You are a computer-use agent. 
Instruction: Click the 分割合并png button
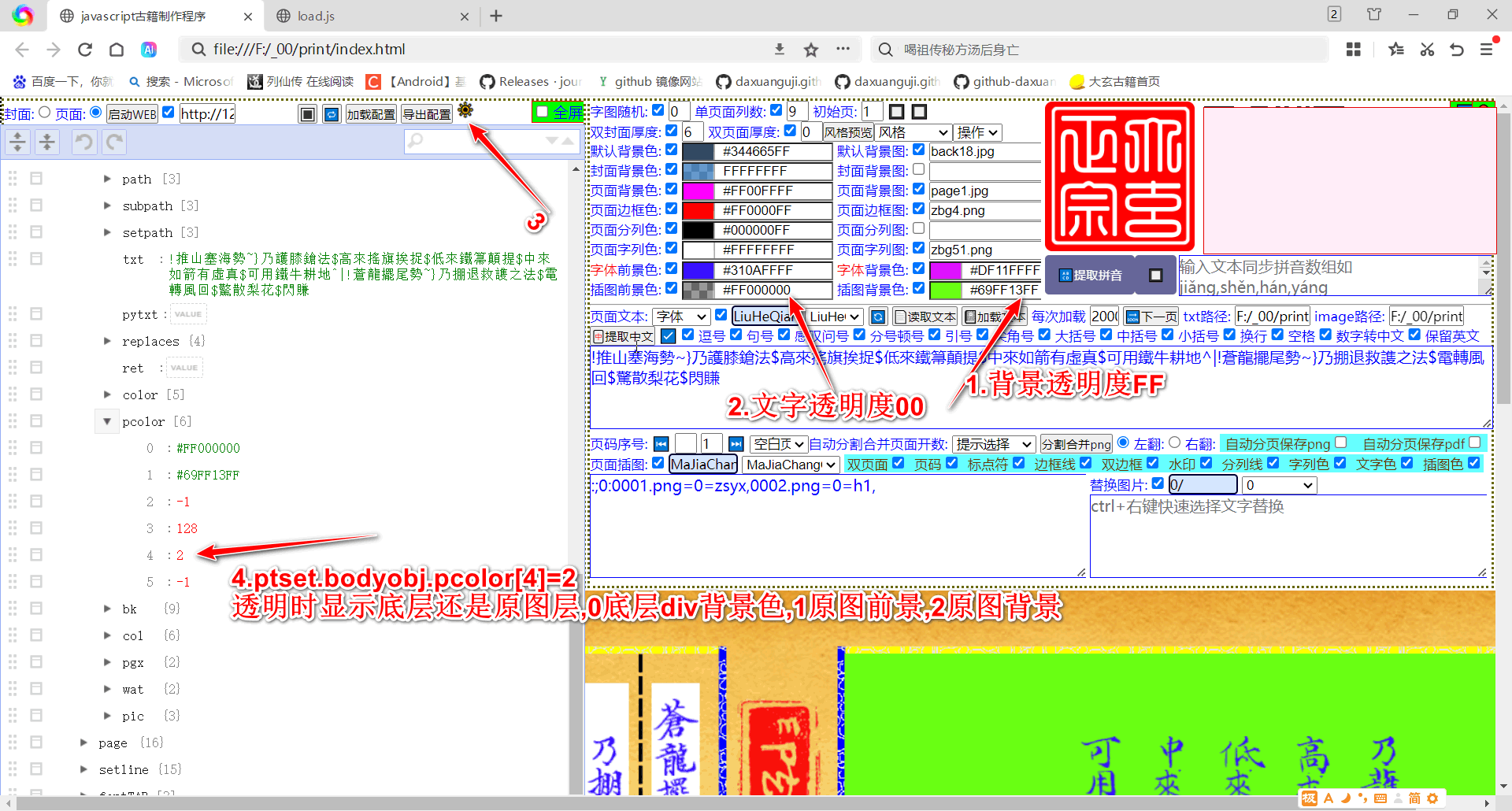click(x=1076, y=443)
